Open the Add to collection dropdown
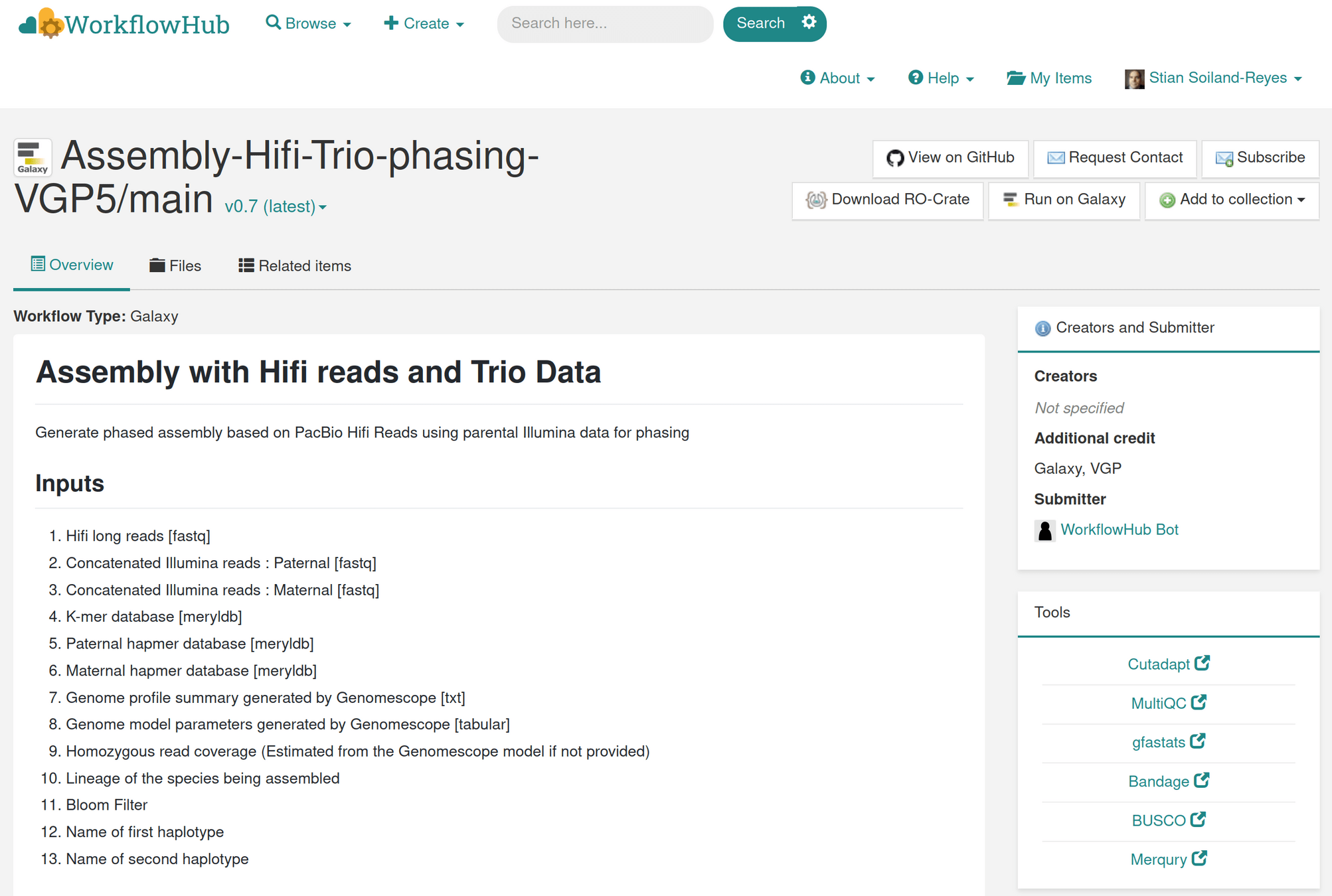This screenshot has height=896, width=1332. (x=1232, y=200)
